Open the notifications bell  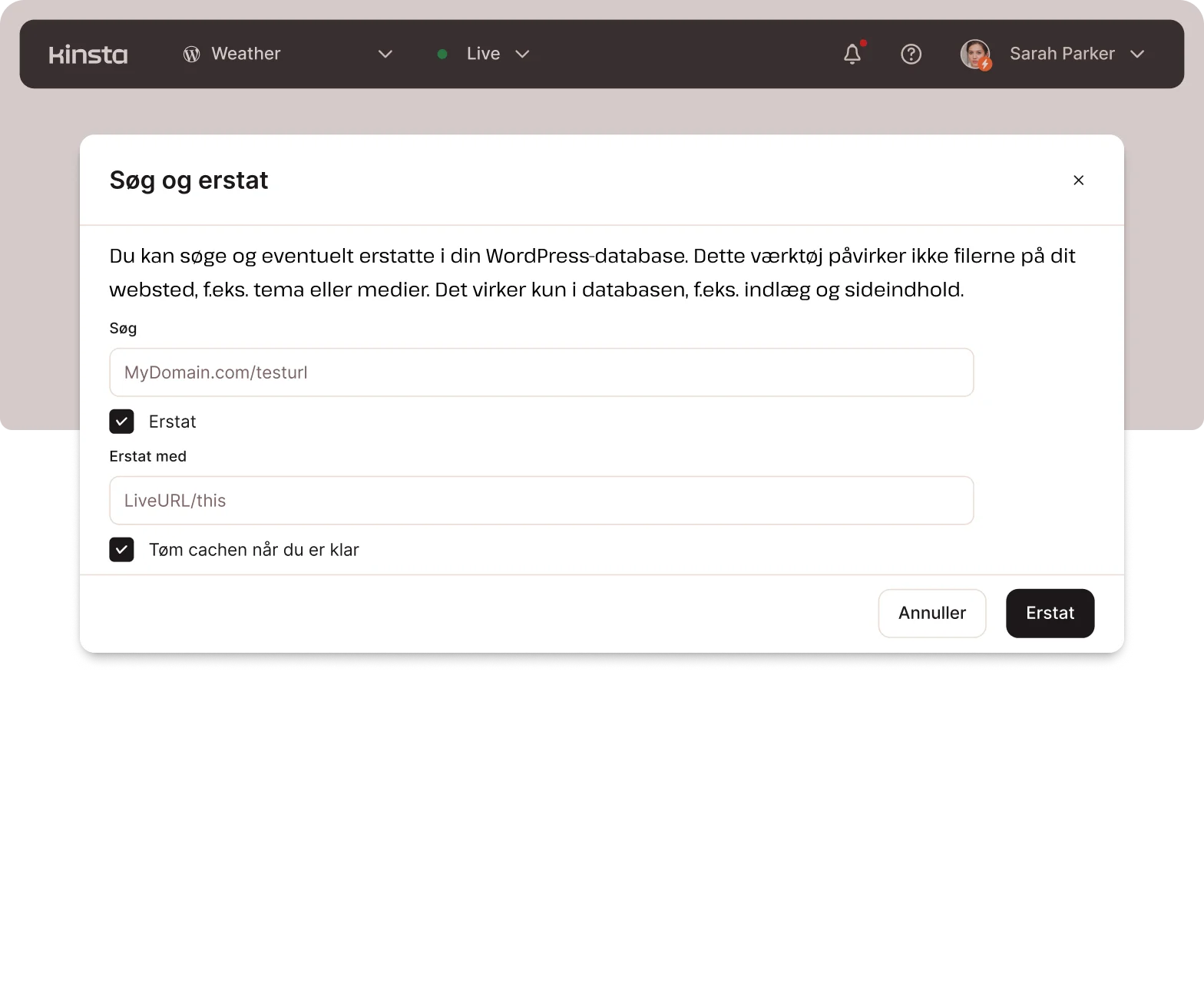click(852, 54)
